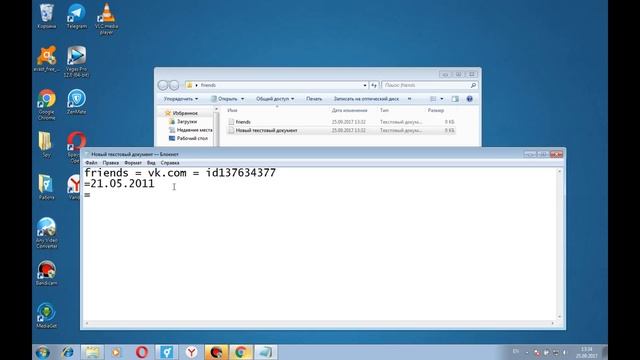This screenshot has width=640, height=360.
Task: Select Избранное in the Explorer sidebar
Action: click(185, 113)
